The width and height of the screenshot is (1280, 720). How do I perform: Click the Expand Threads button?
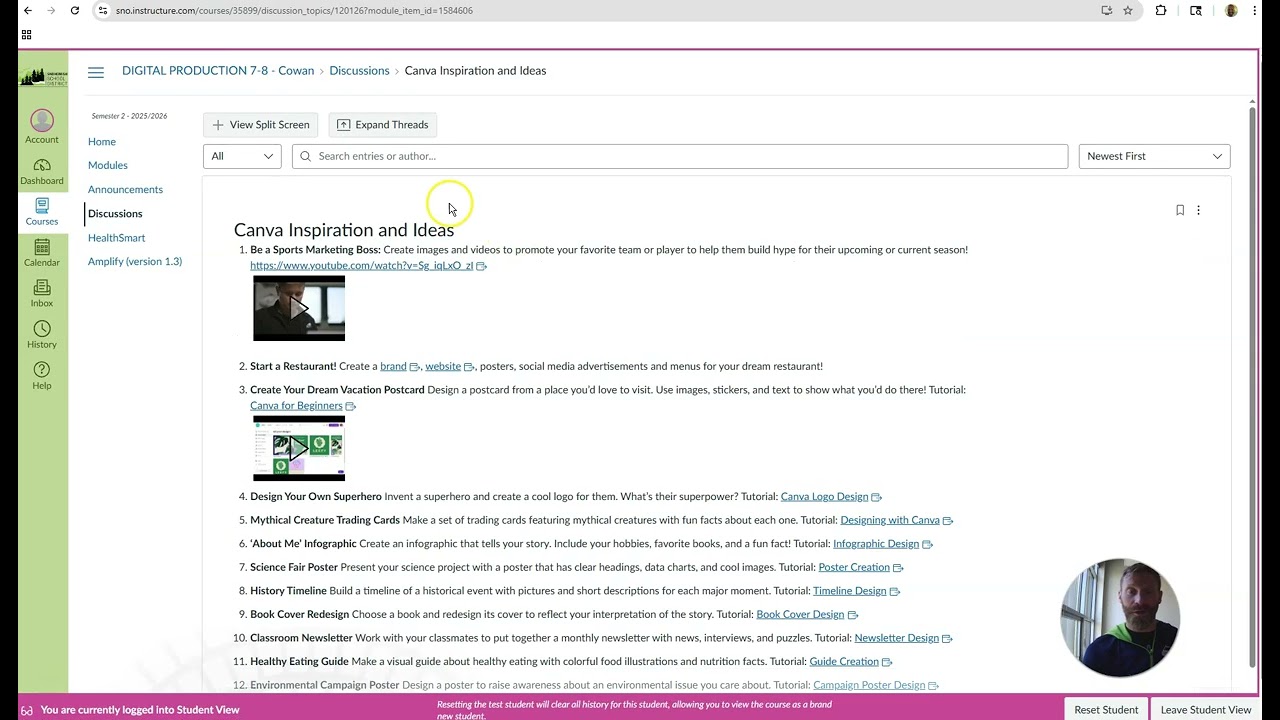coord(383,125)
